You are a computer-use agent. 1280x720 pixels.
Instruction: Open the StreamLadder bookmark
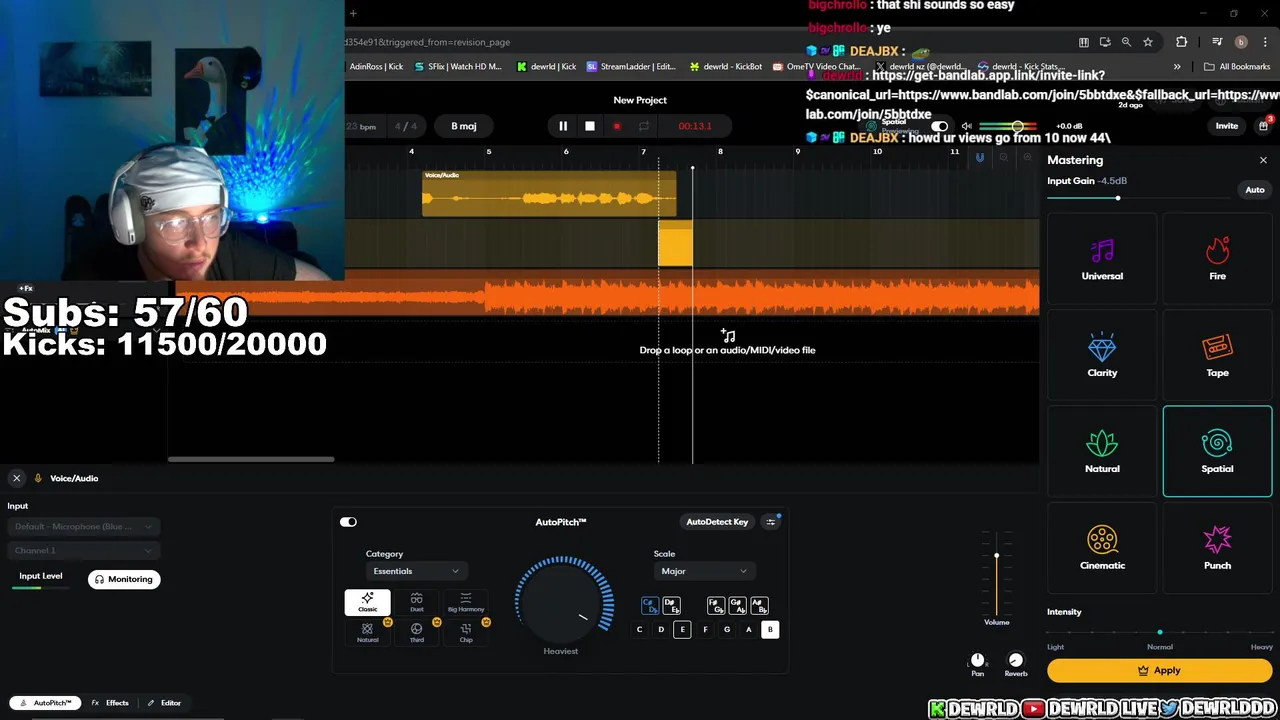[x=631, y=67]
